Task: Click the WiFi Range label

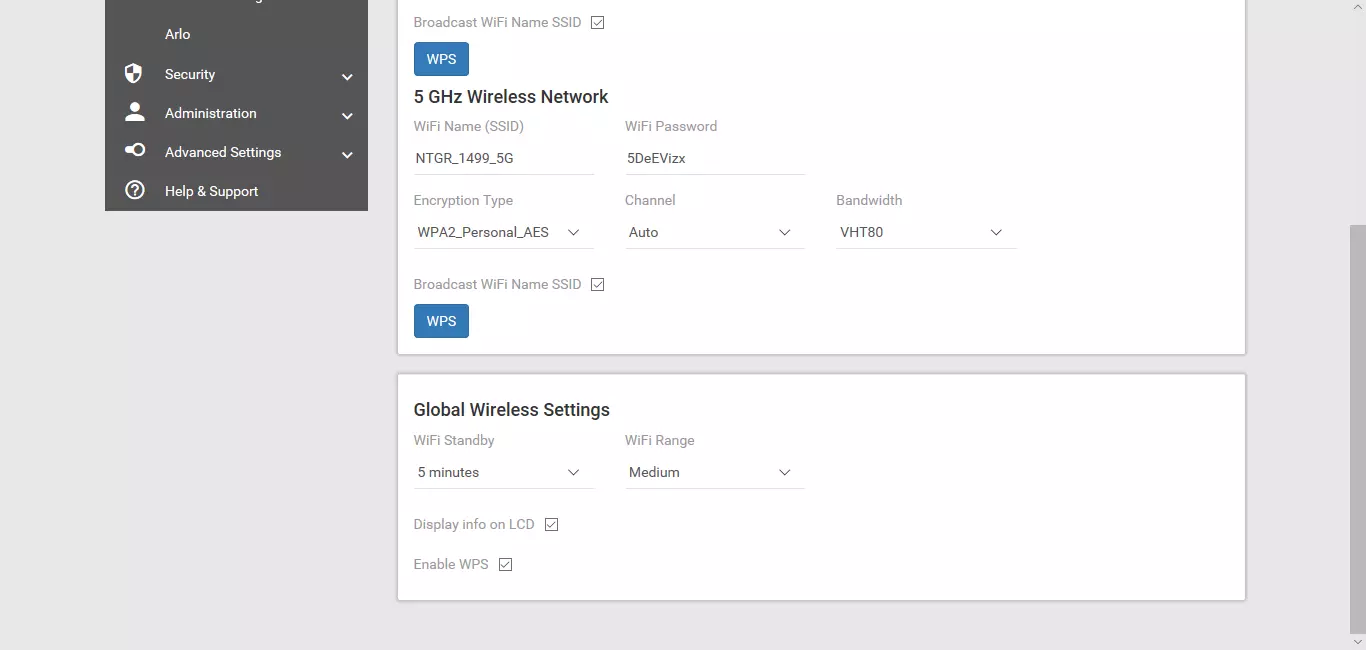Action: tap(659, 440)
